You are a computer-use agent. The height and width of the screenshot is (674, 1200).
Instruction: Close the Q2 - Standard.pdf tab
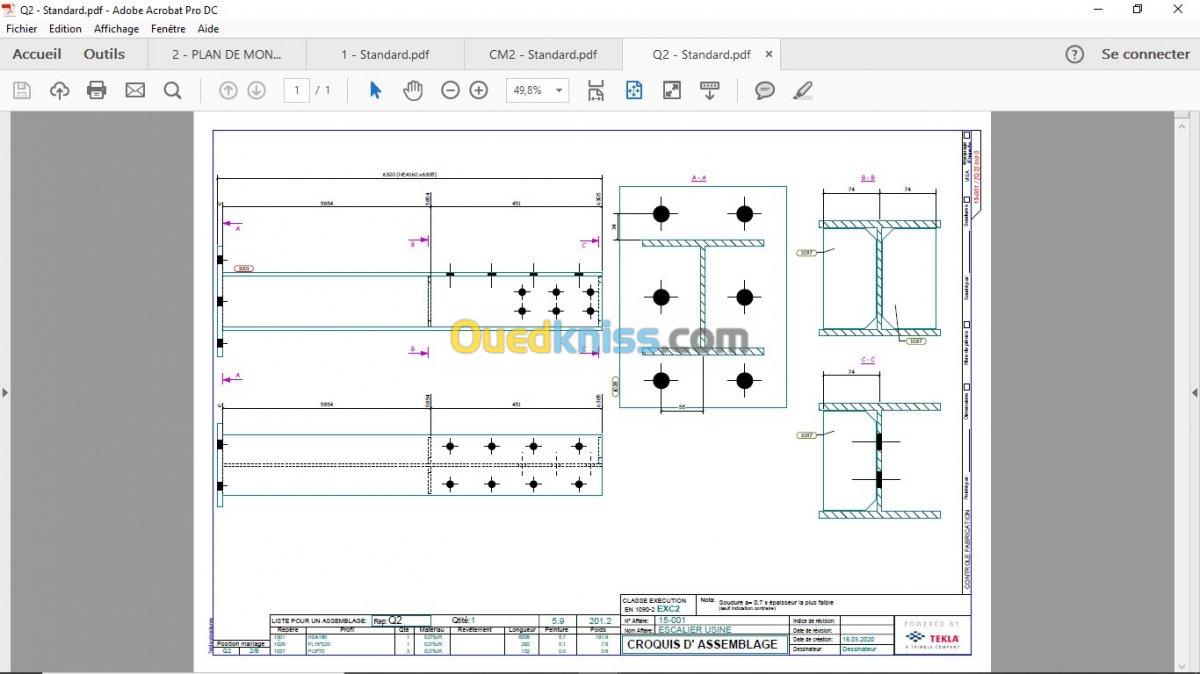[769, 55]
